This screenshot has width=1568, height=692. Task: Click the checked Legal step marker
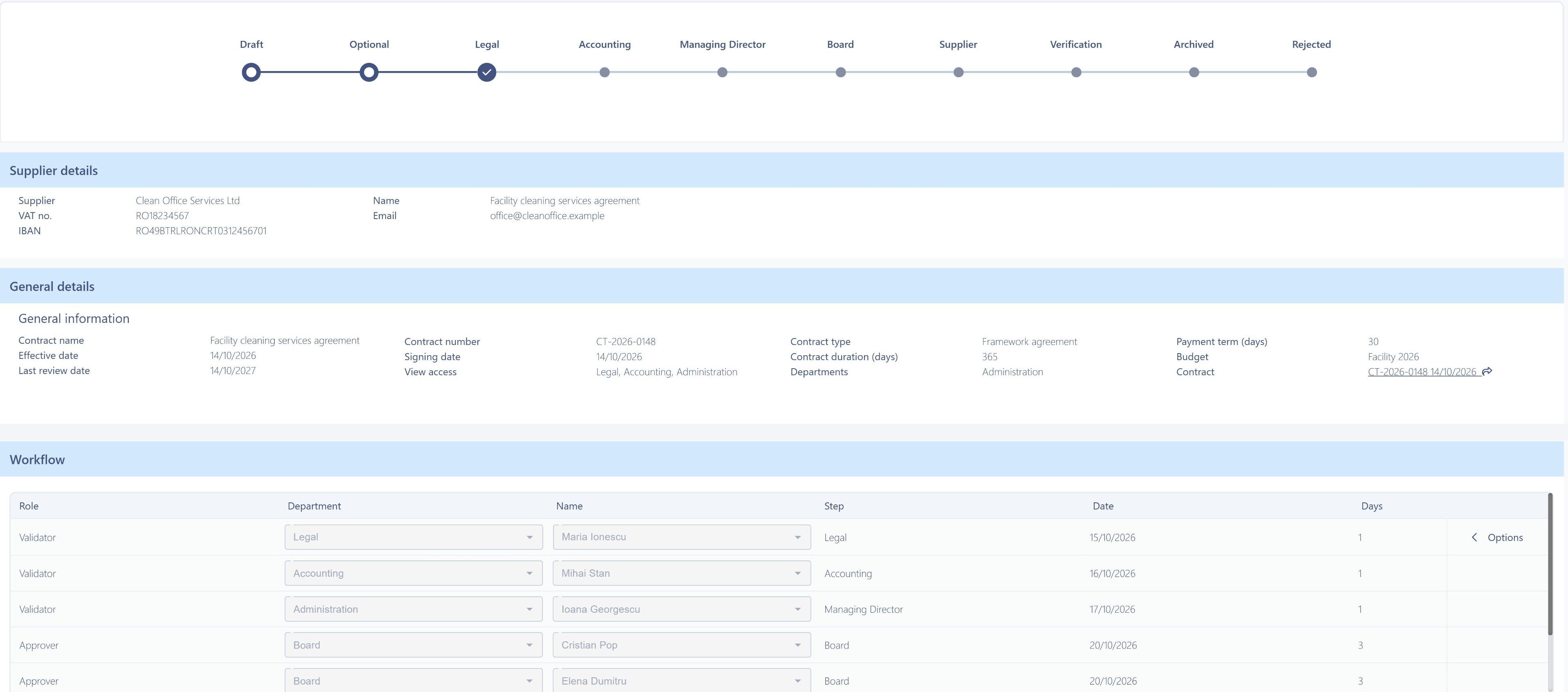486,72
